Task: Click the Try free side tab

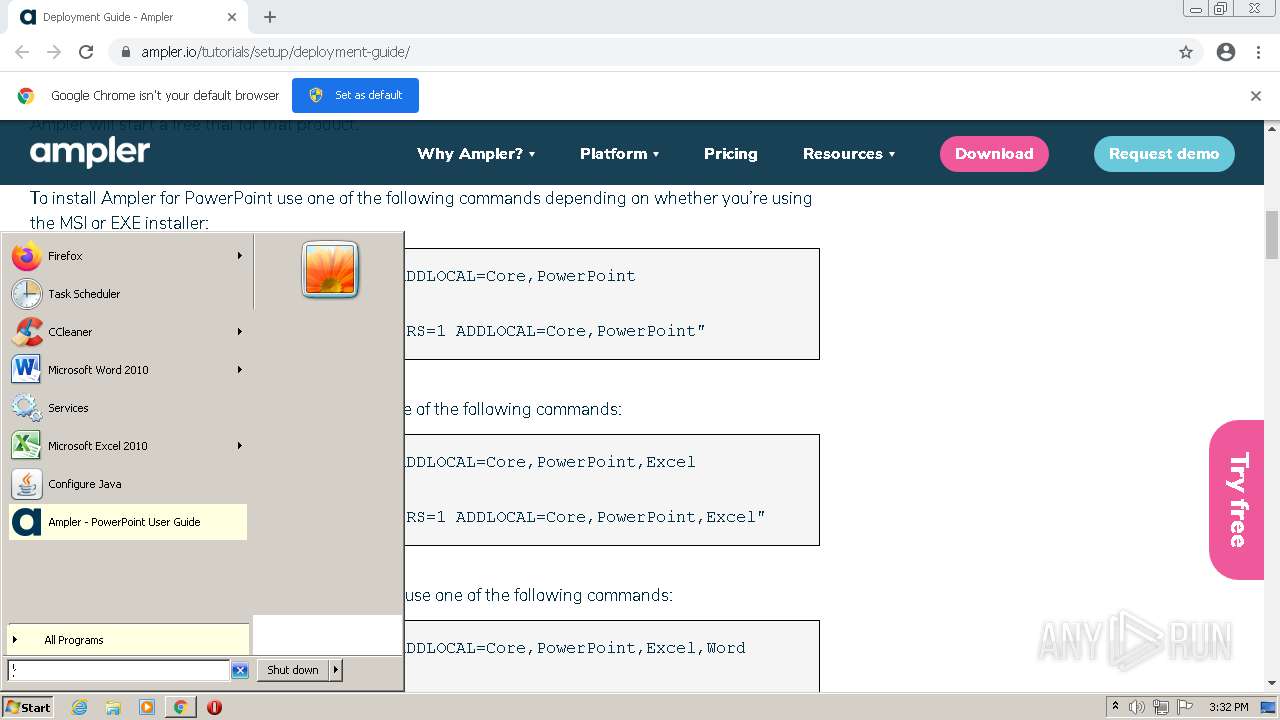Action: point(1237,500)
